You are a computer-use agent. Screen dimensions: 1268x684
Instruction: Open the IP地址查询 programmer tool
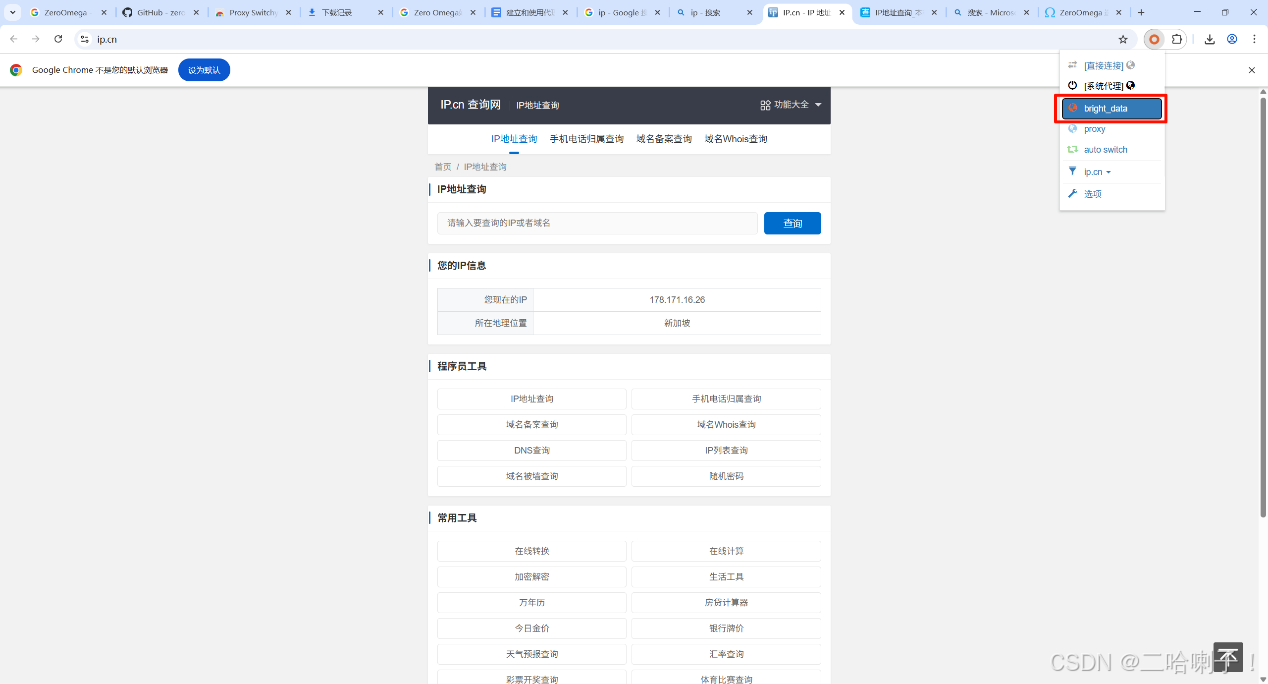pos(532,399)
